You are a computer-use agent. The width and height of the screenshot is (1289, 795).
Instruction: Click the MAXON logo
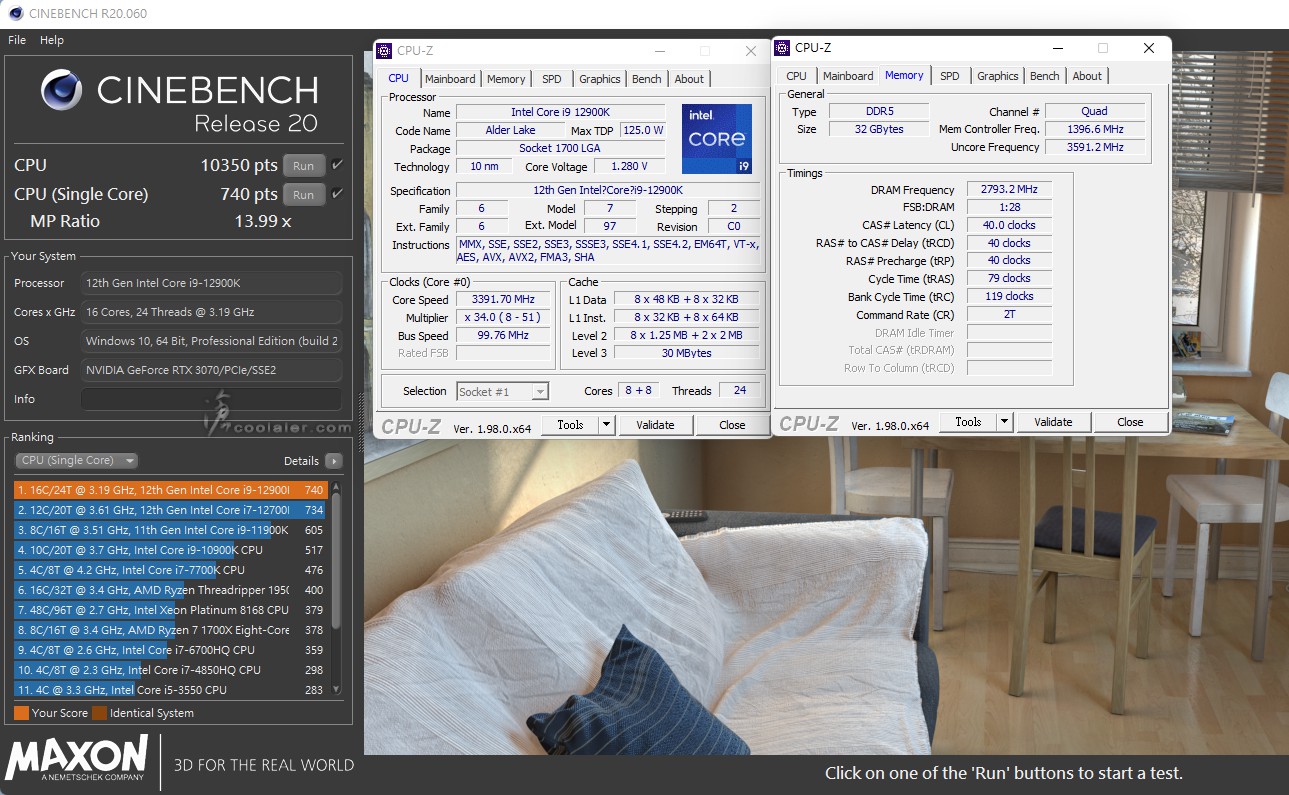(x=76, y=759)
